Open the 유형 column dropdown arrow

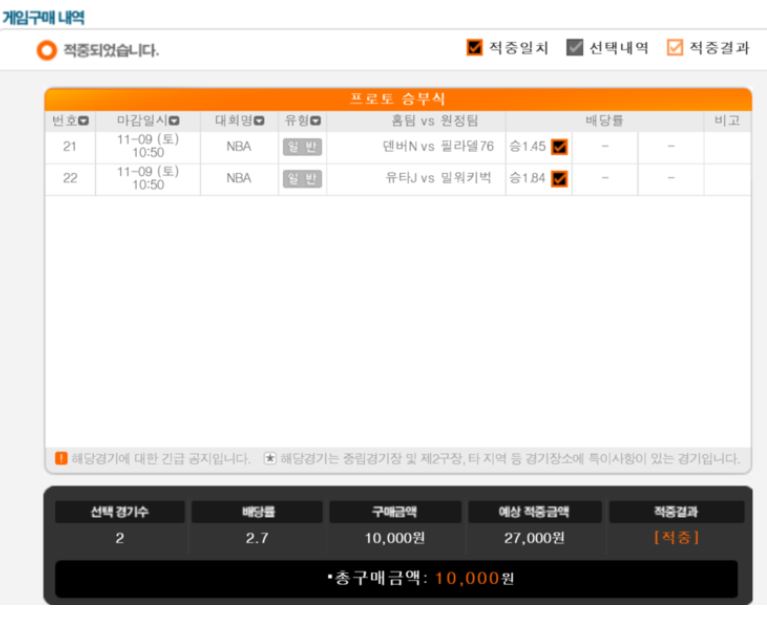pyautogui.click(x=316, y=120)
